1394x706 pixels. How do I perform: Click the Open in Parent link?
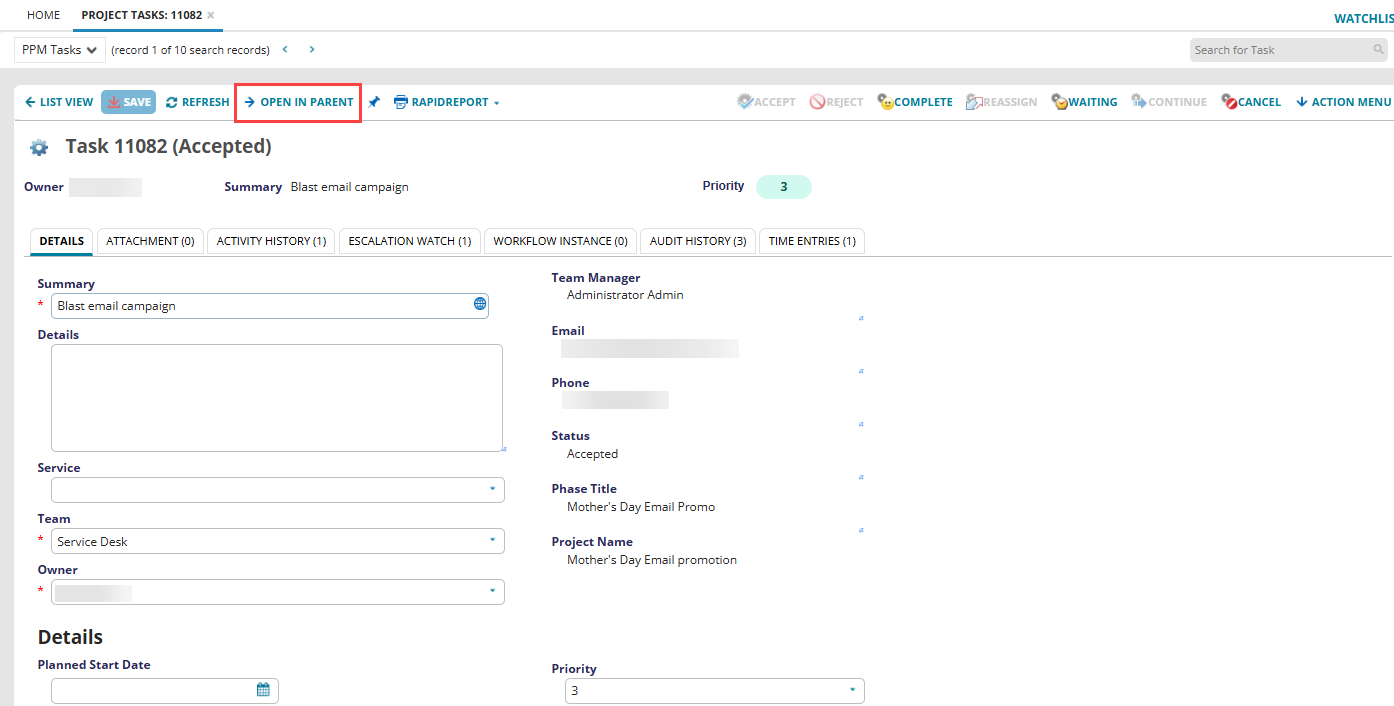[x=298, y=102]
